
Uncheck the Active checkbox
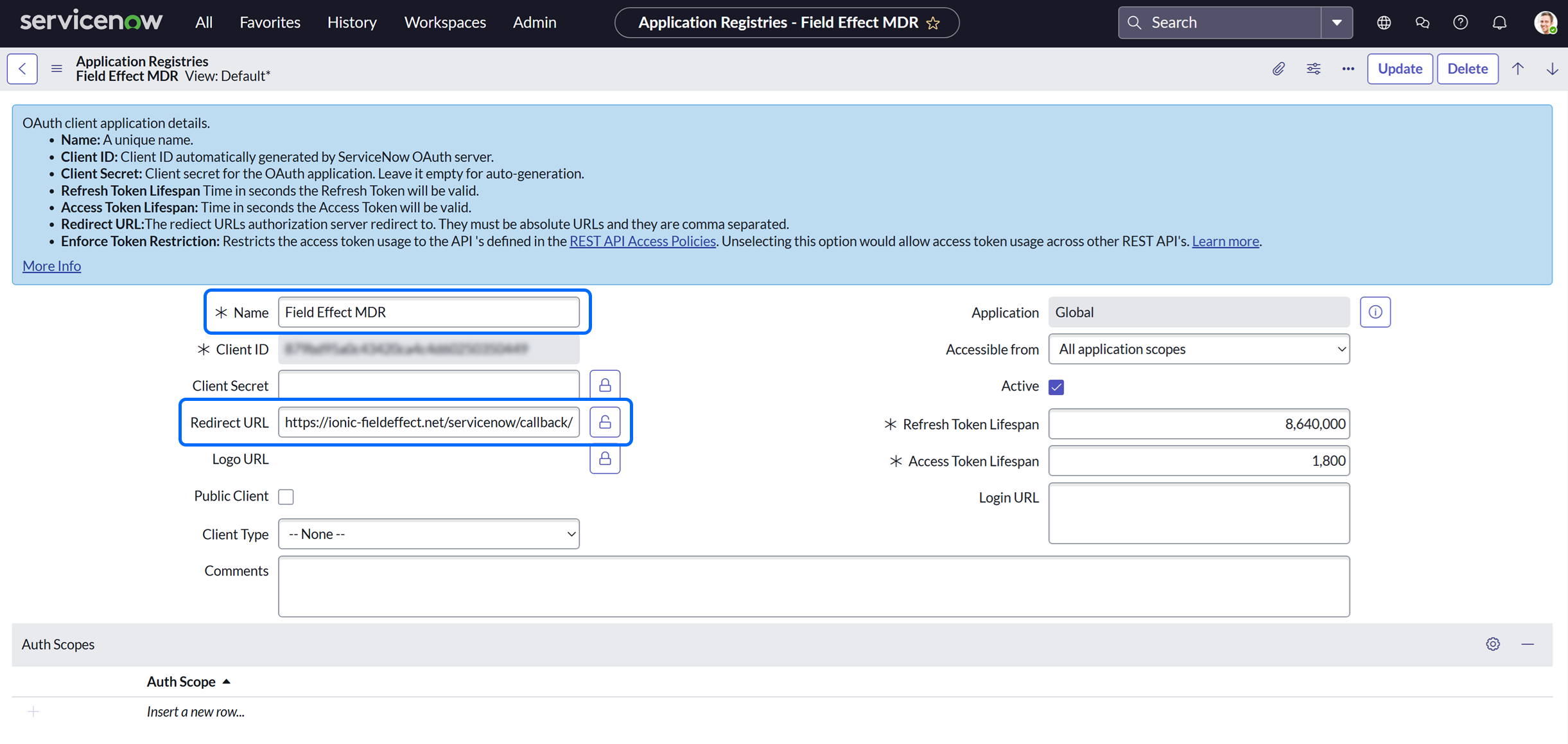point(1056,387)
